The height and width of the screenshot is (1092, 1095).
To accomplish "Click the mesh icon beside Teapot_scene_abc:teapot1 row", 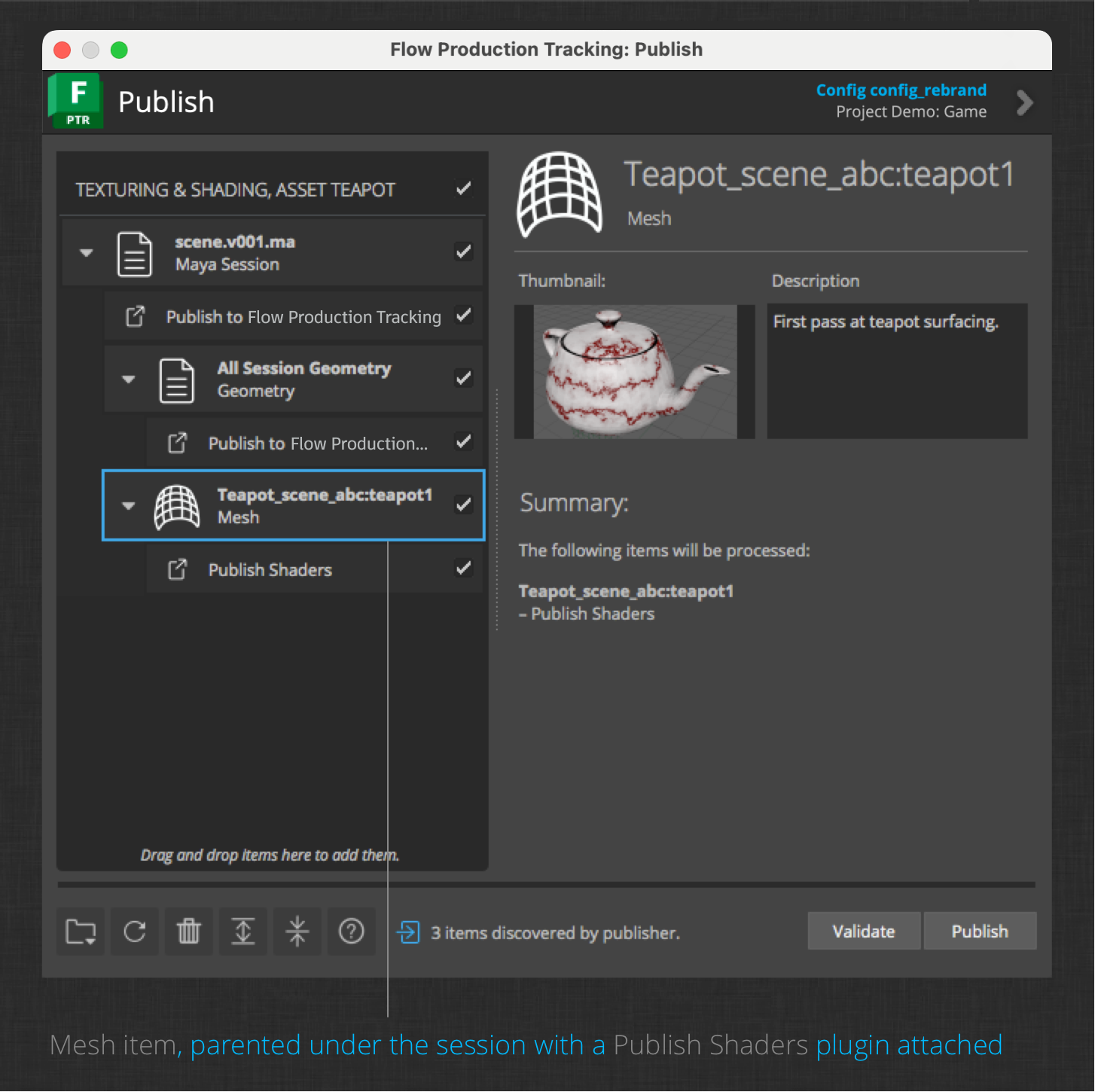I will [177, 507].
